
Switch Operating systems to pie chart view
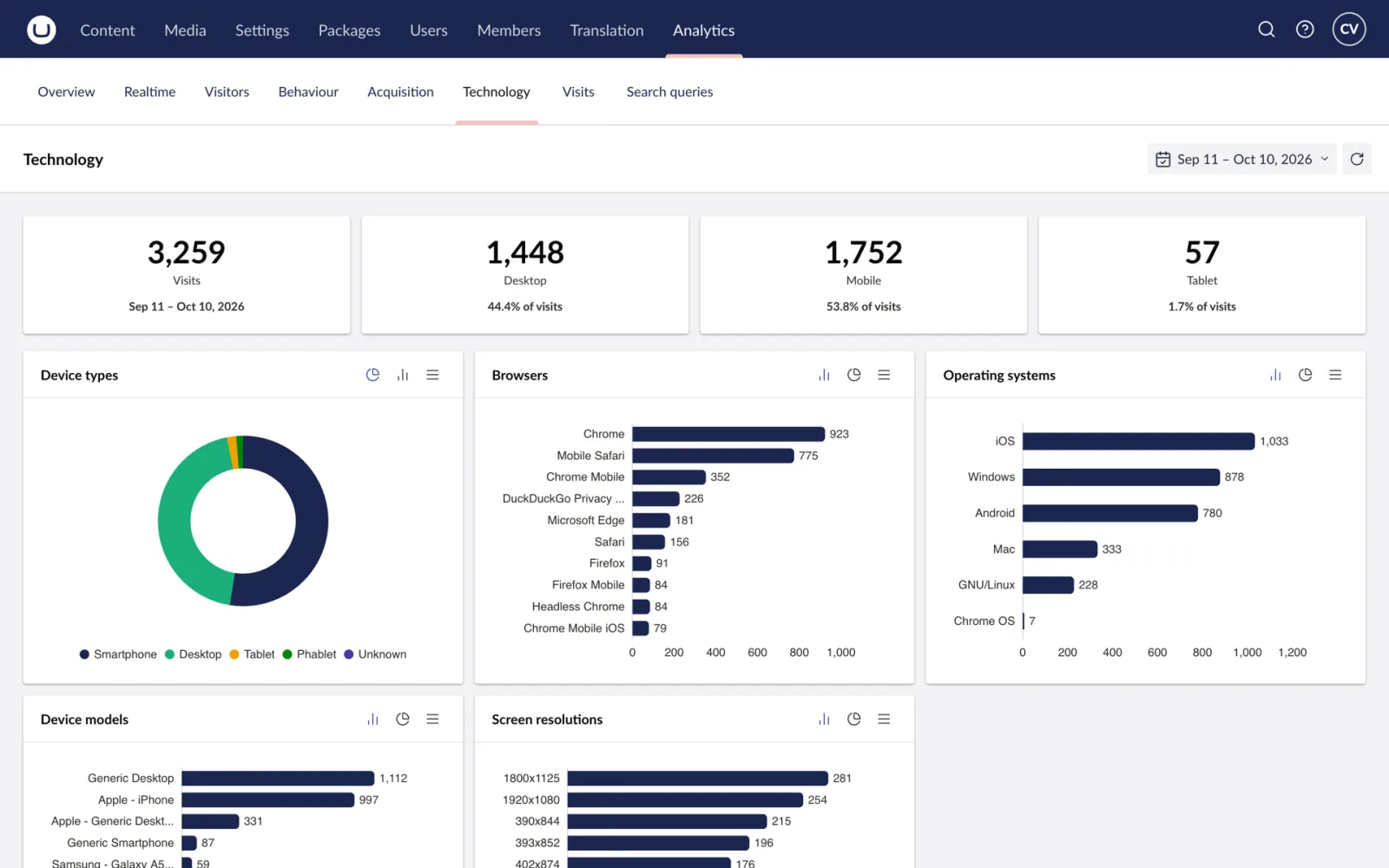pyautogui.click(x=1305, y=375)
